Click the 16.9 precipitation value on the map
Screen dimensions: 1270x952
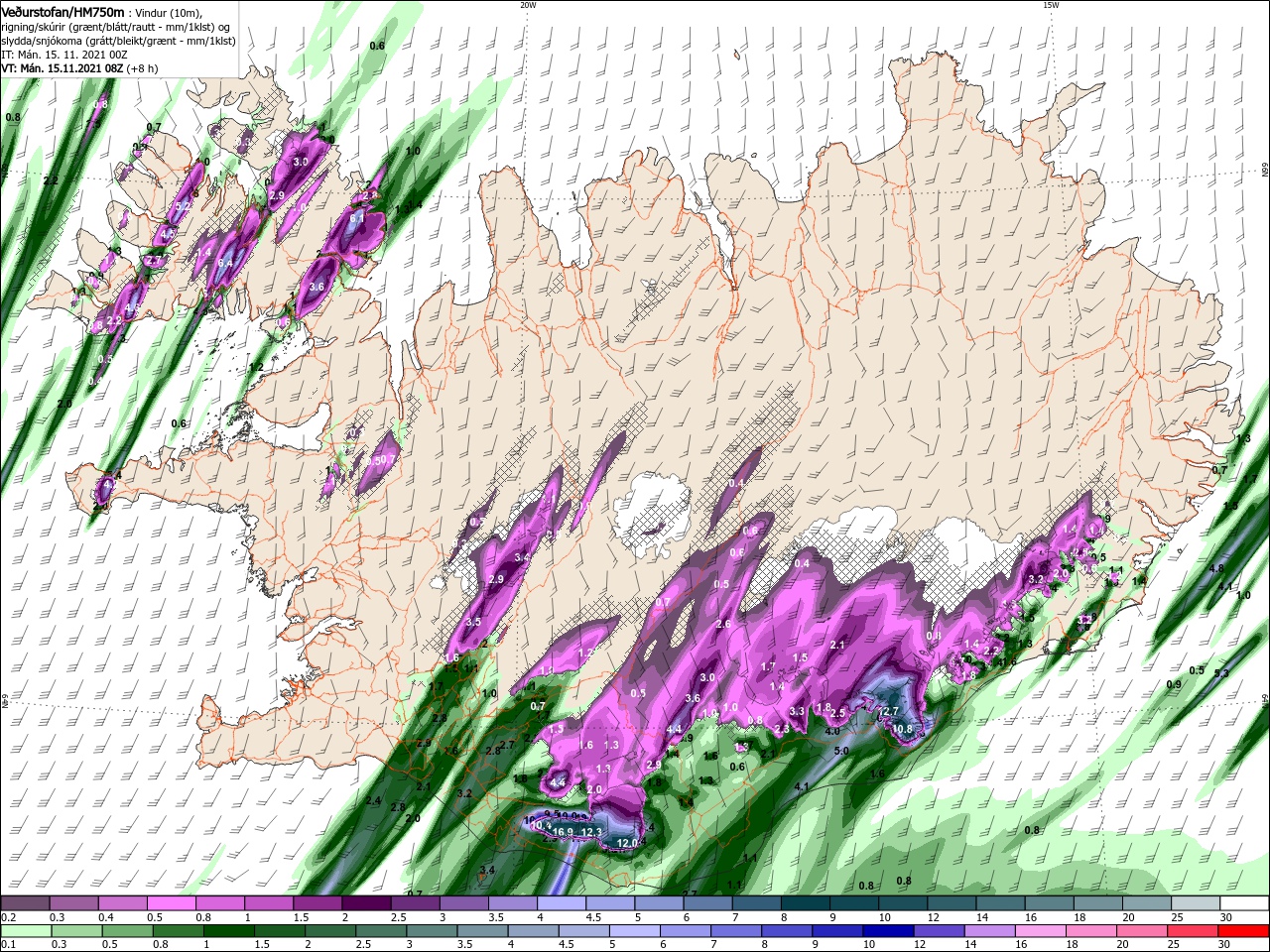point(564,831)
